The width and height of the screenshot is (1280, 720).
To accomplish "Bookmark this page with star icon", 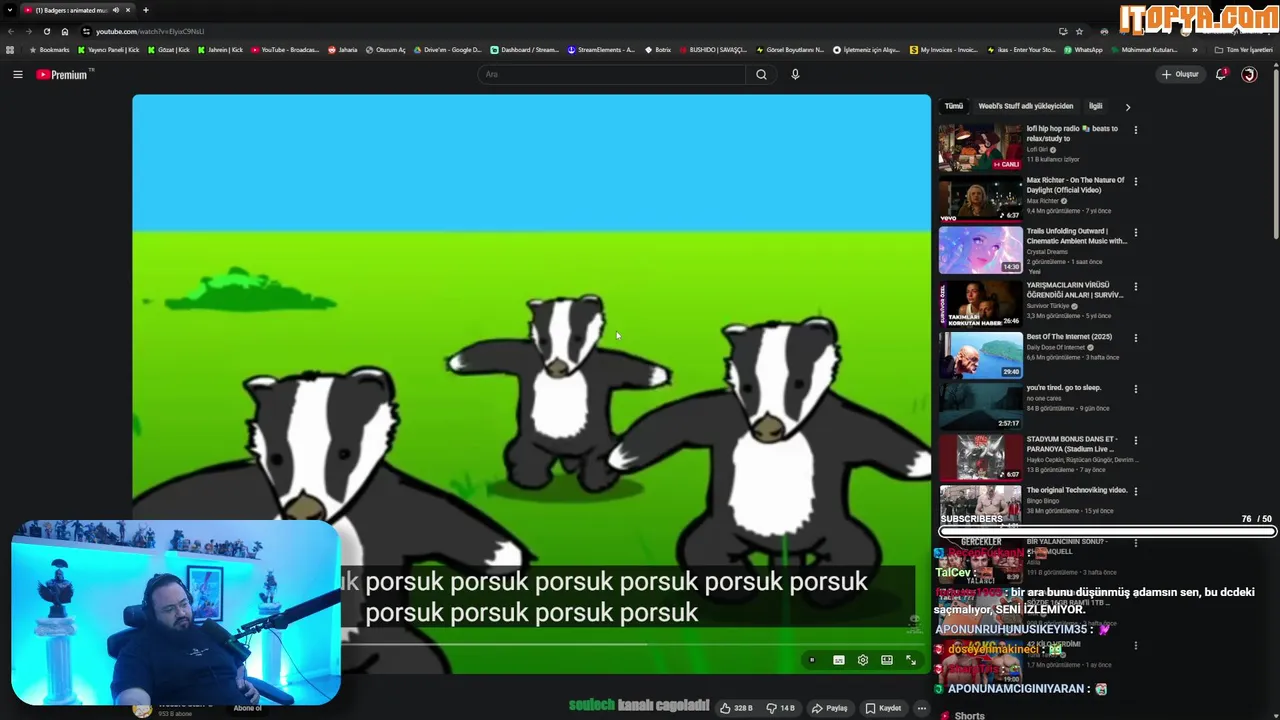I will coord(1079,31).
